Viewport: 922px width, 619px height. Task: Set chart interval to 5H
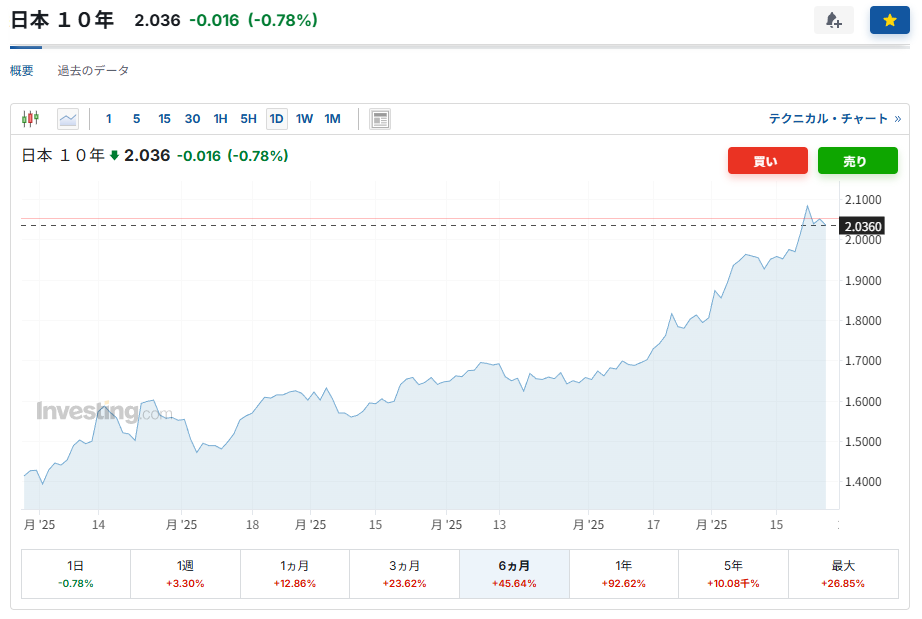pyautogui.click(x=248, y=119)
